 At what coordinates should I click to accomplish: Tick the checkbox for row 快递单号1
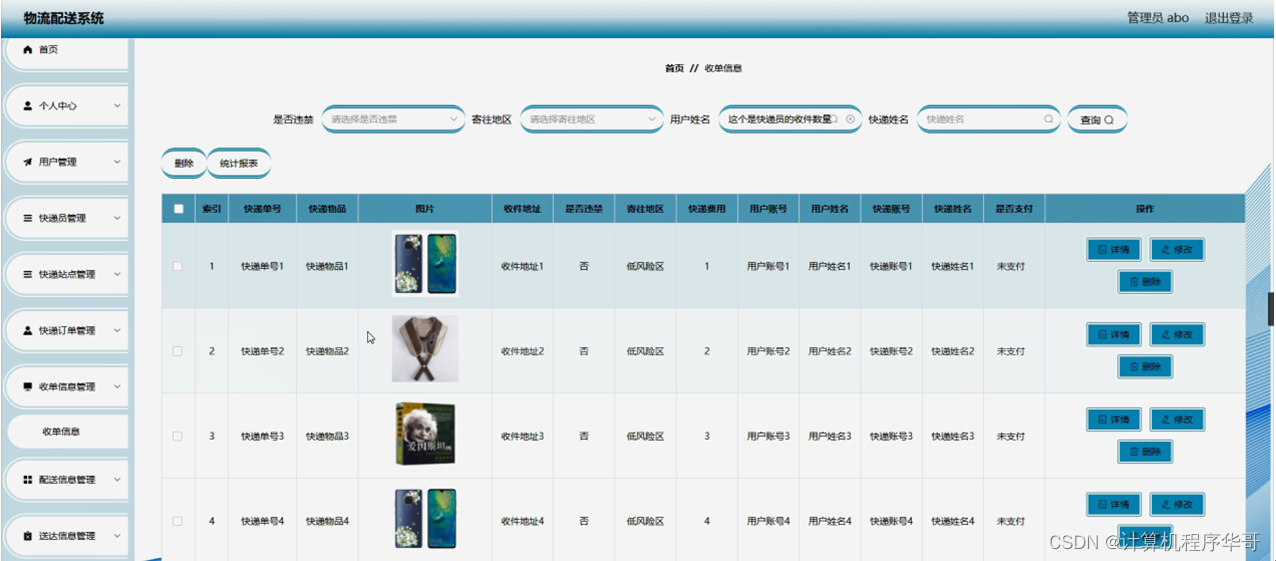coord(178,267)
